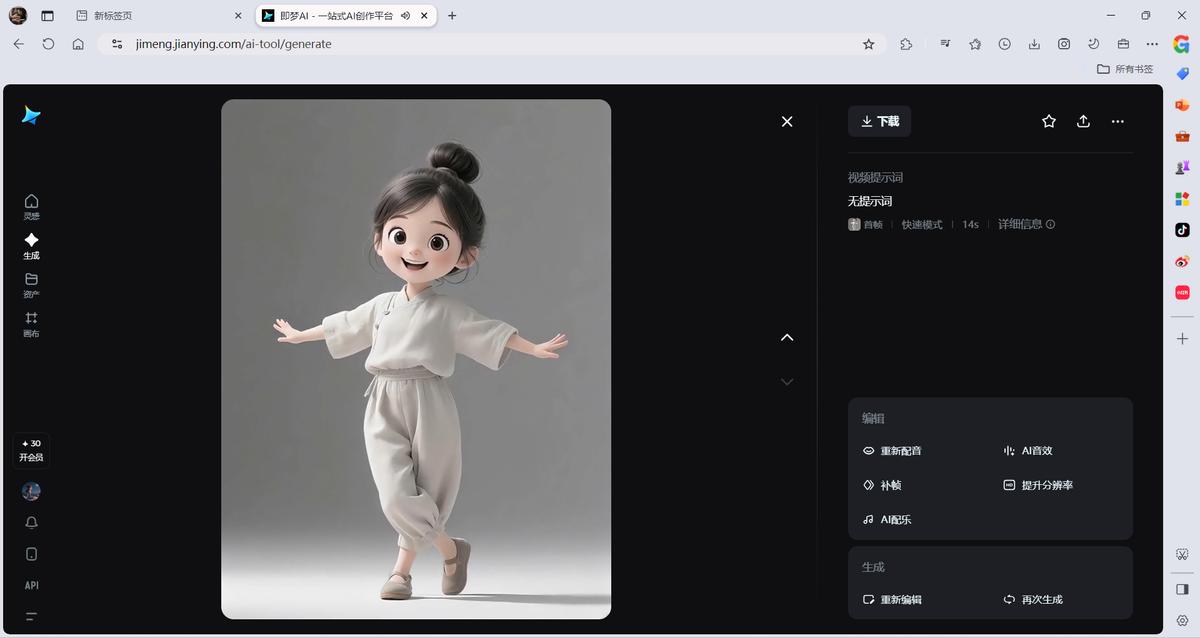Open the browser extensions puzzle icon
The width and height of the screenshot is (1200, 638).
coord(906,44)
